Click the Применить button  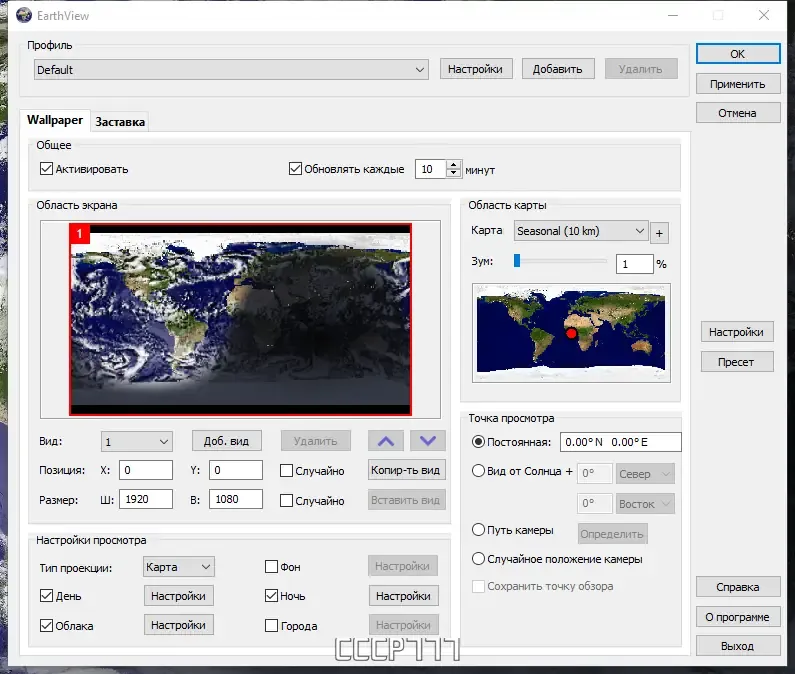[x=738, y=84]
